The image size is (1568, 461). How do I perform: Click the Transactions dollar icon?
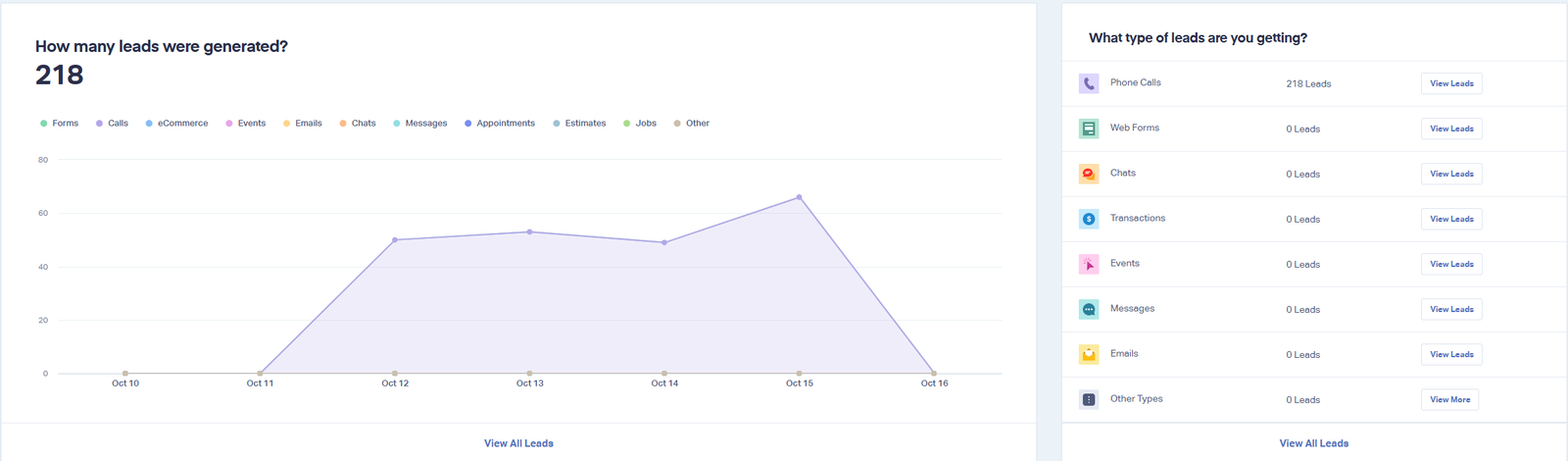click(x=1089, y=219)
